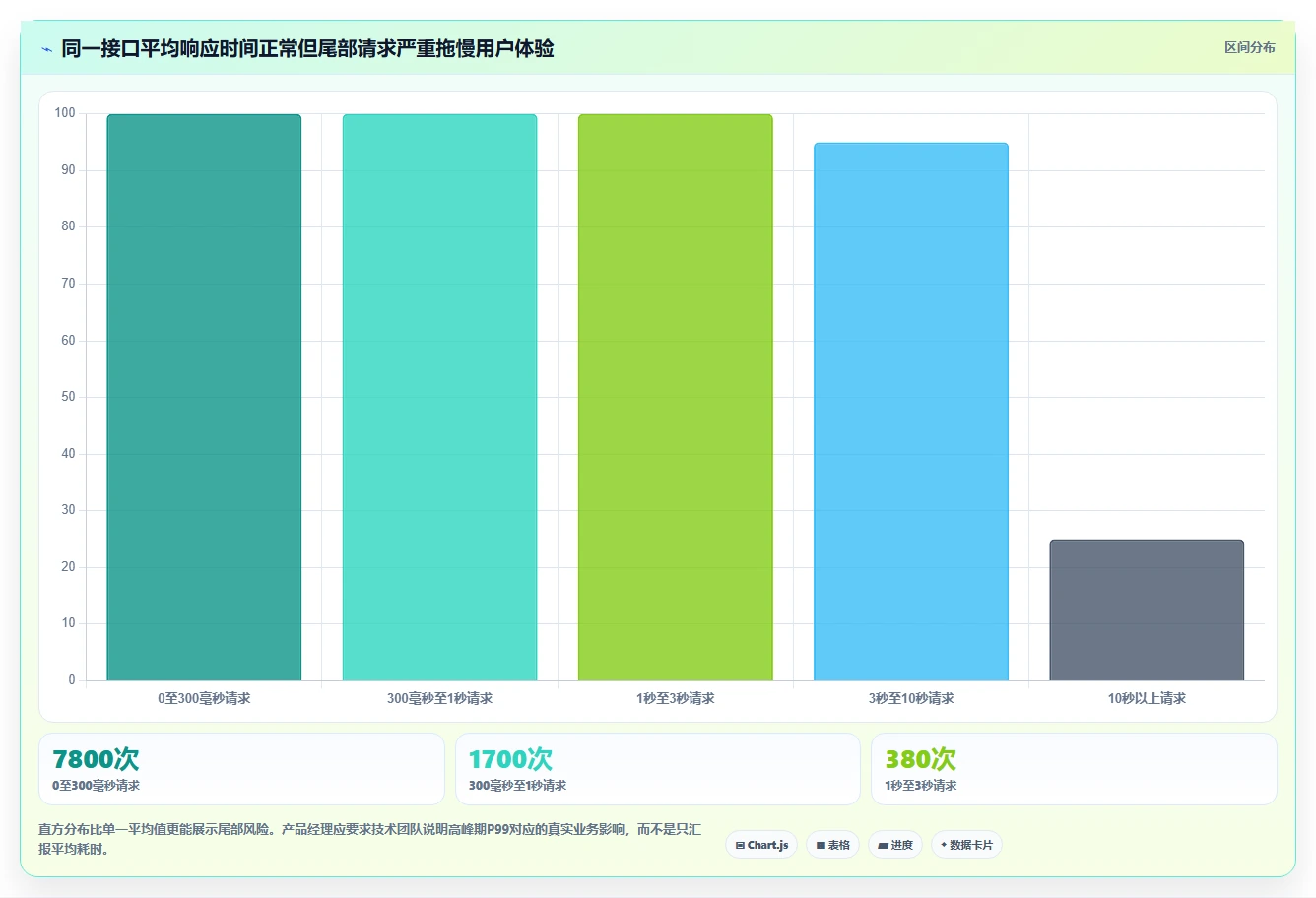The image size is (1316, 898).
Task: Click the lightning icon beside the title
Action: point(46,49)
